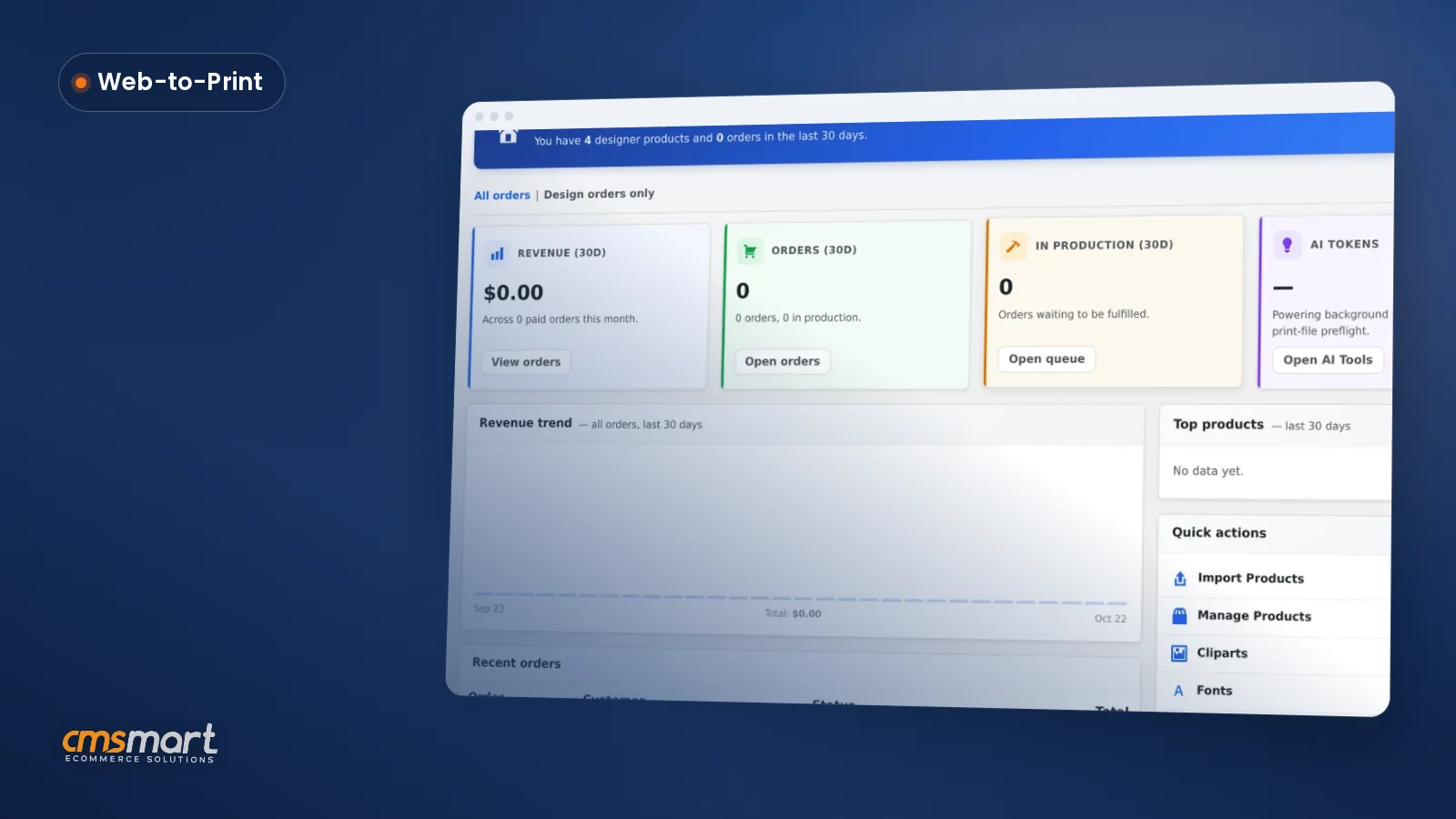
Task: Open AI Tools from tokens card
Action: [x=1328, y=360]
